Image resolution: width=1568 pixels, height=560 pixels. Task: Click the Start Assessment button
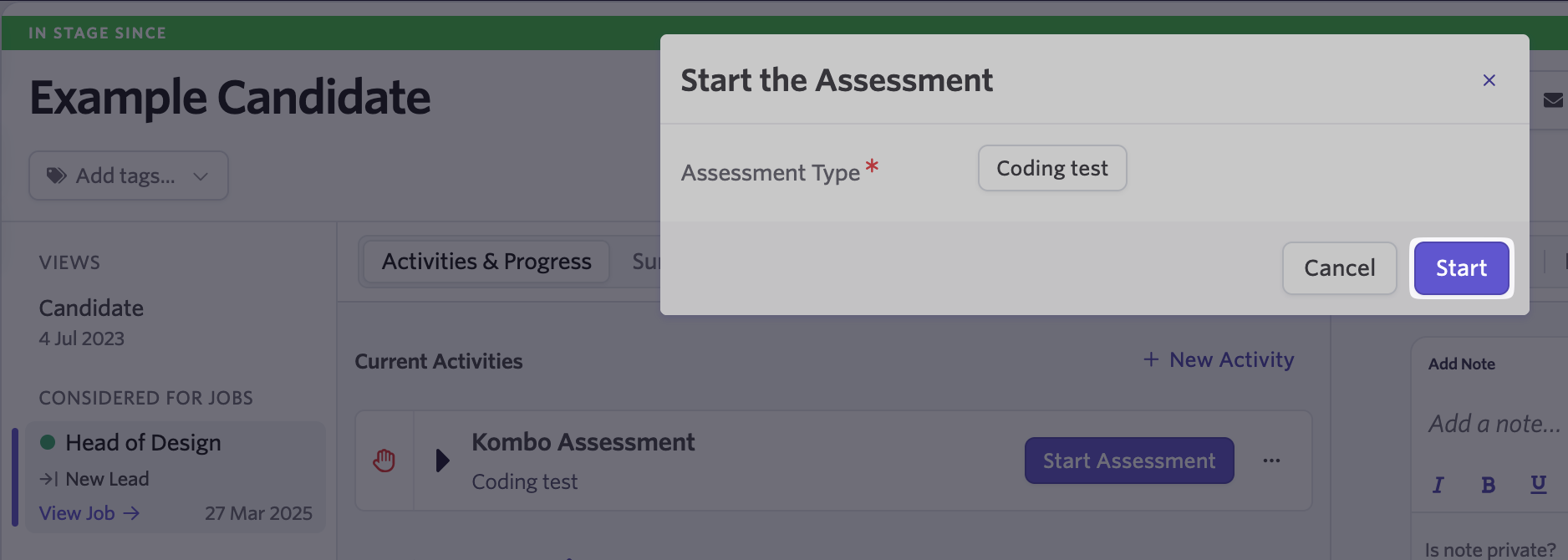click(1129, 461)
